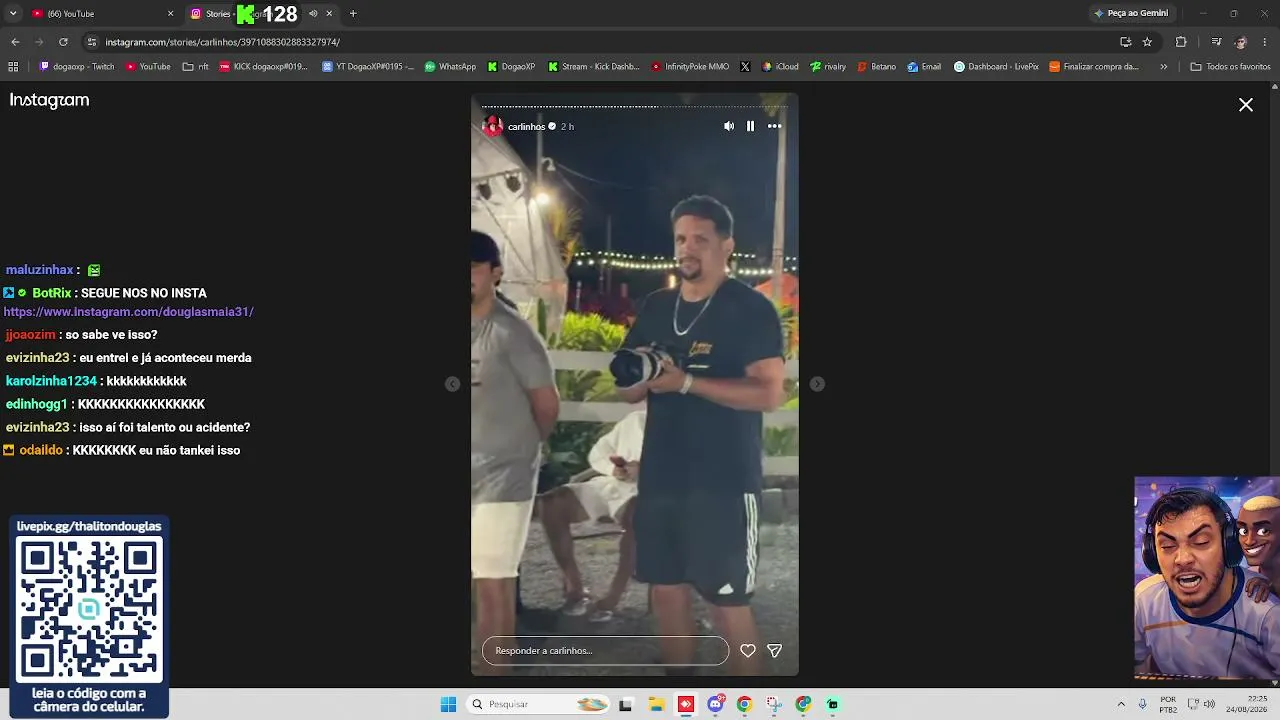1280x720 pixels.
Task: Open the YouTube bookmark
Action: [x=148, y=67]
